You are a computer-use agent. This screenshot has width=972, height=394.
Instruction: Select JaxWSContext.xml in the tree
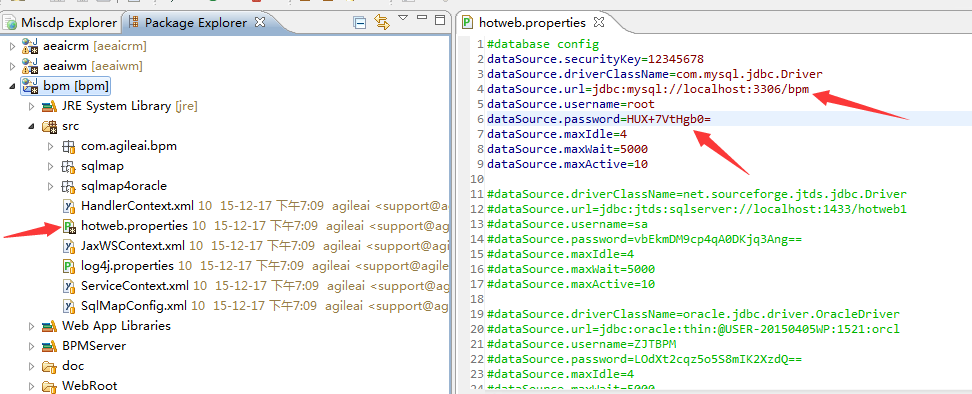click(133, 246)
